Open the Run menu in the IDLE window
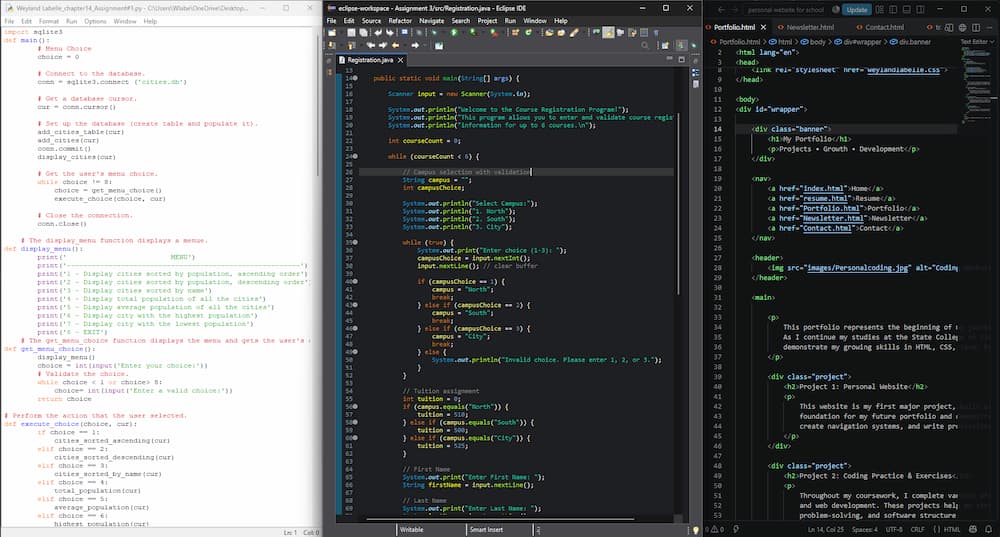 click(71, 21)
